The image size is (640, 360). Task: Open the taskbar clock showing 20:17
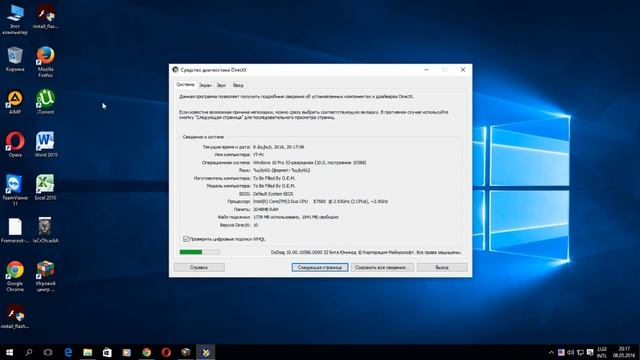click(x=624, y=352)
